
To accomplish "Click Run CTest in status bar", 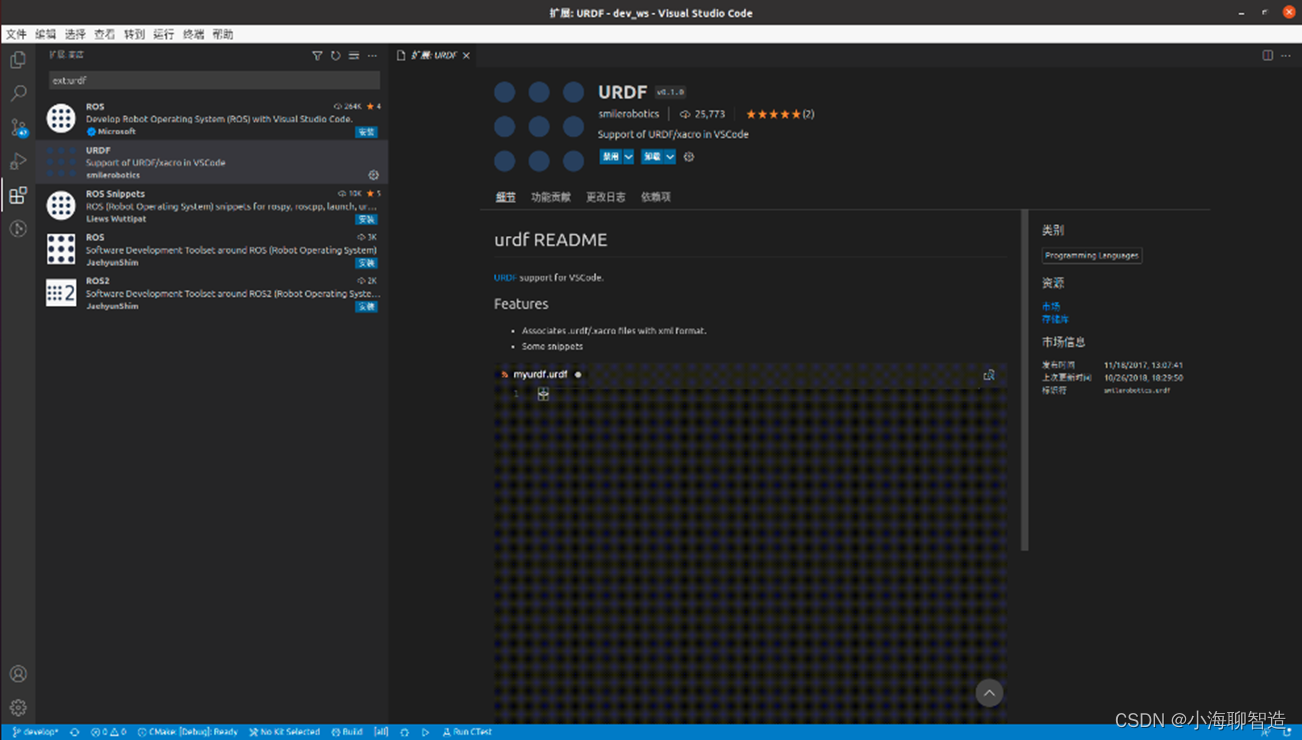I will [467, 732].
